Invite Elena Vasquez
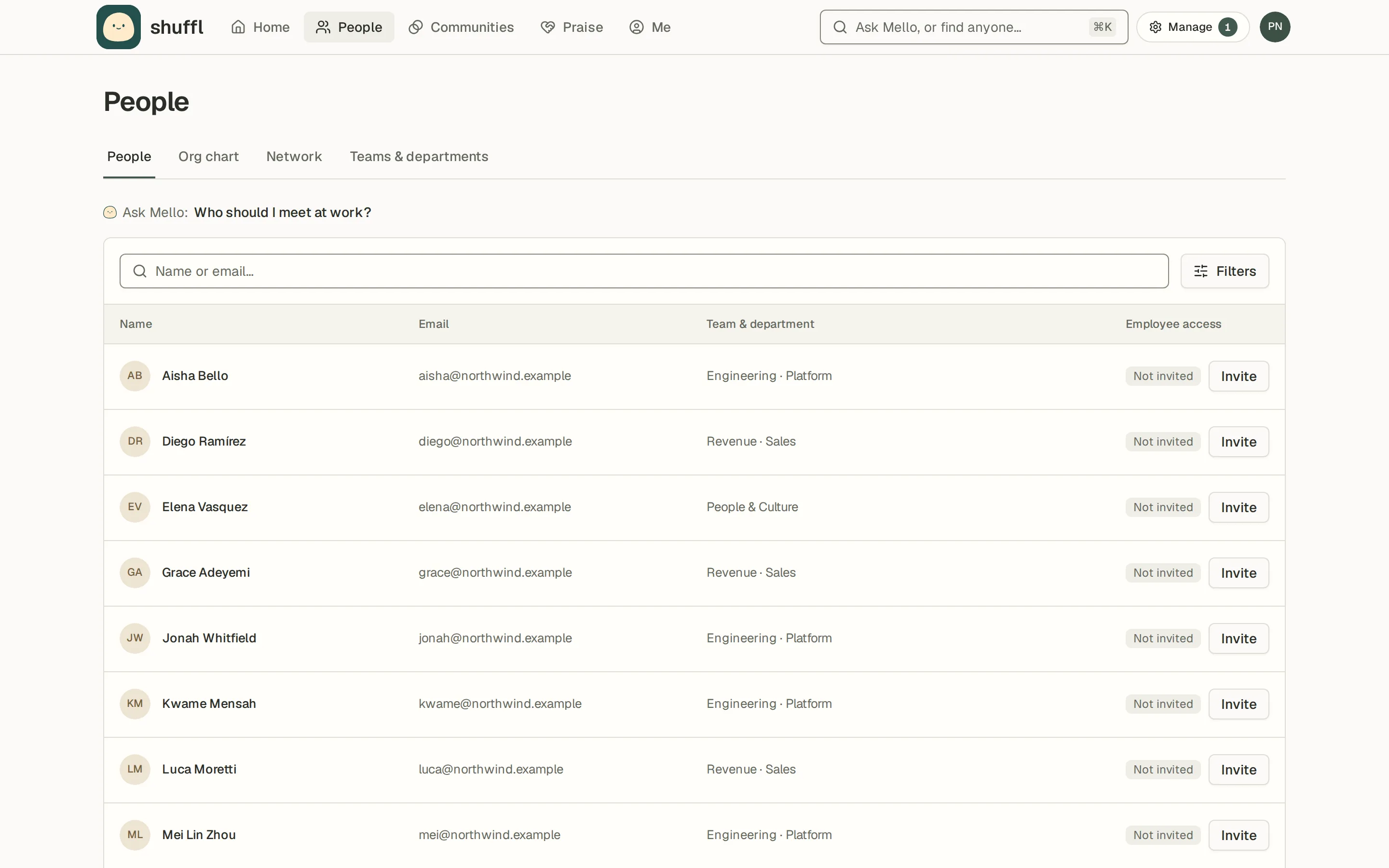The image size is (1389, 868). [x=1239, y=507]
